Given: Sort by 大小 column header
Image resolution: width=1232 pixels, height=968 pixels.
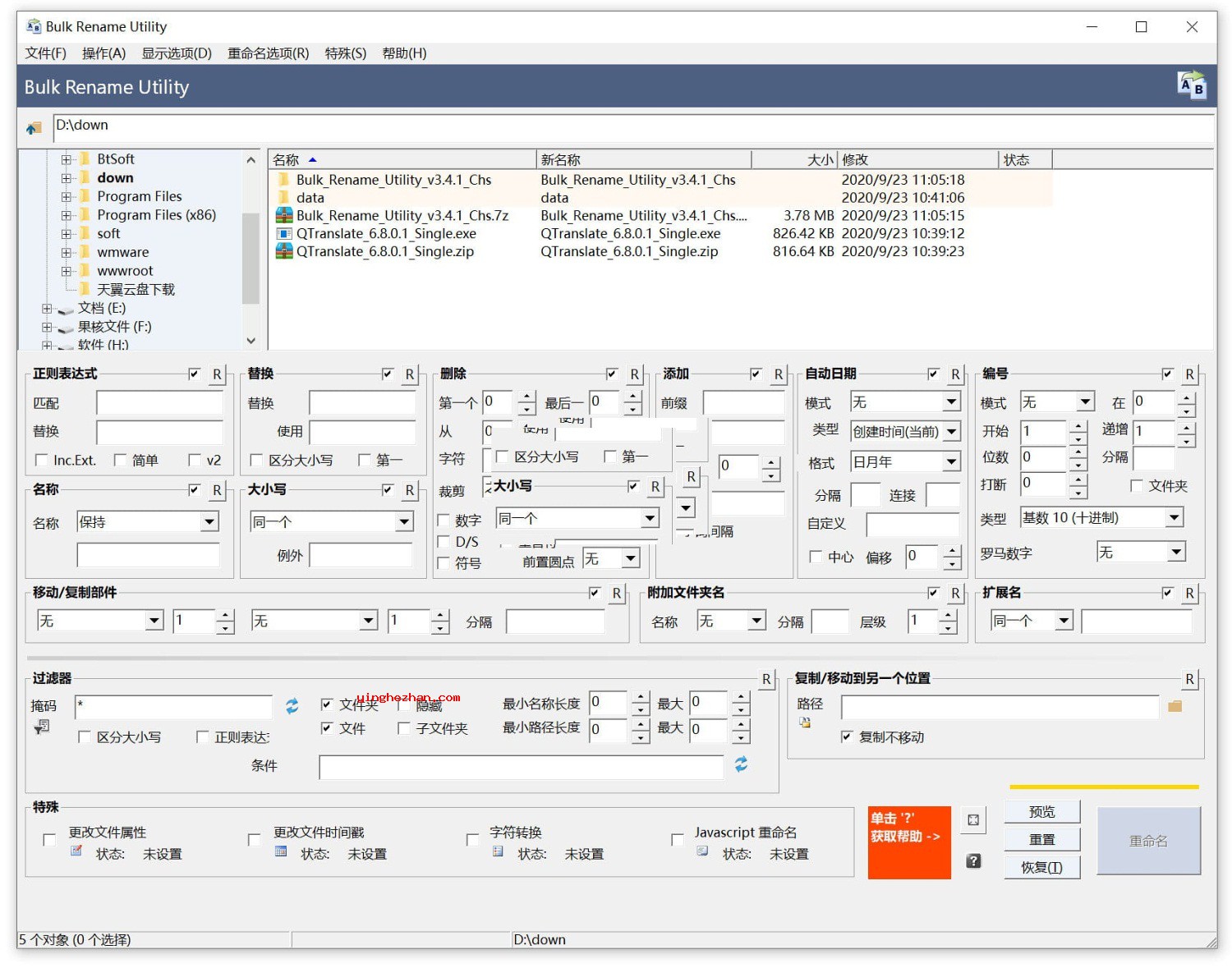Looking at the screenshot, I should [x=794, y=159].
